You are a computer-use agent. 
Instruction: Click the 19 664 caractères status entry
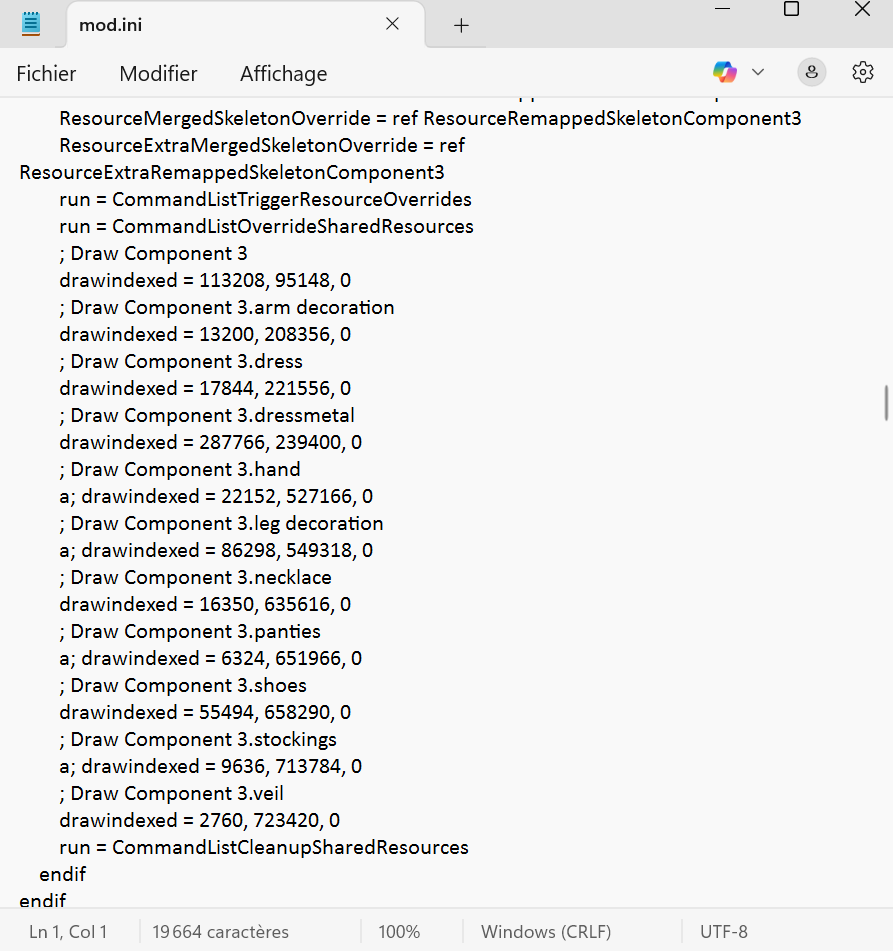pyautogui.click(x=220, y=932)
